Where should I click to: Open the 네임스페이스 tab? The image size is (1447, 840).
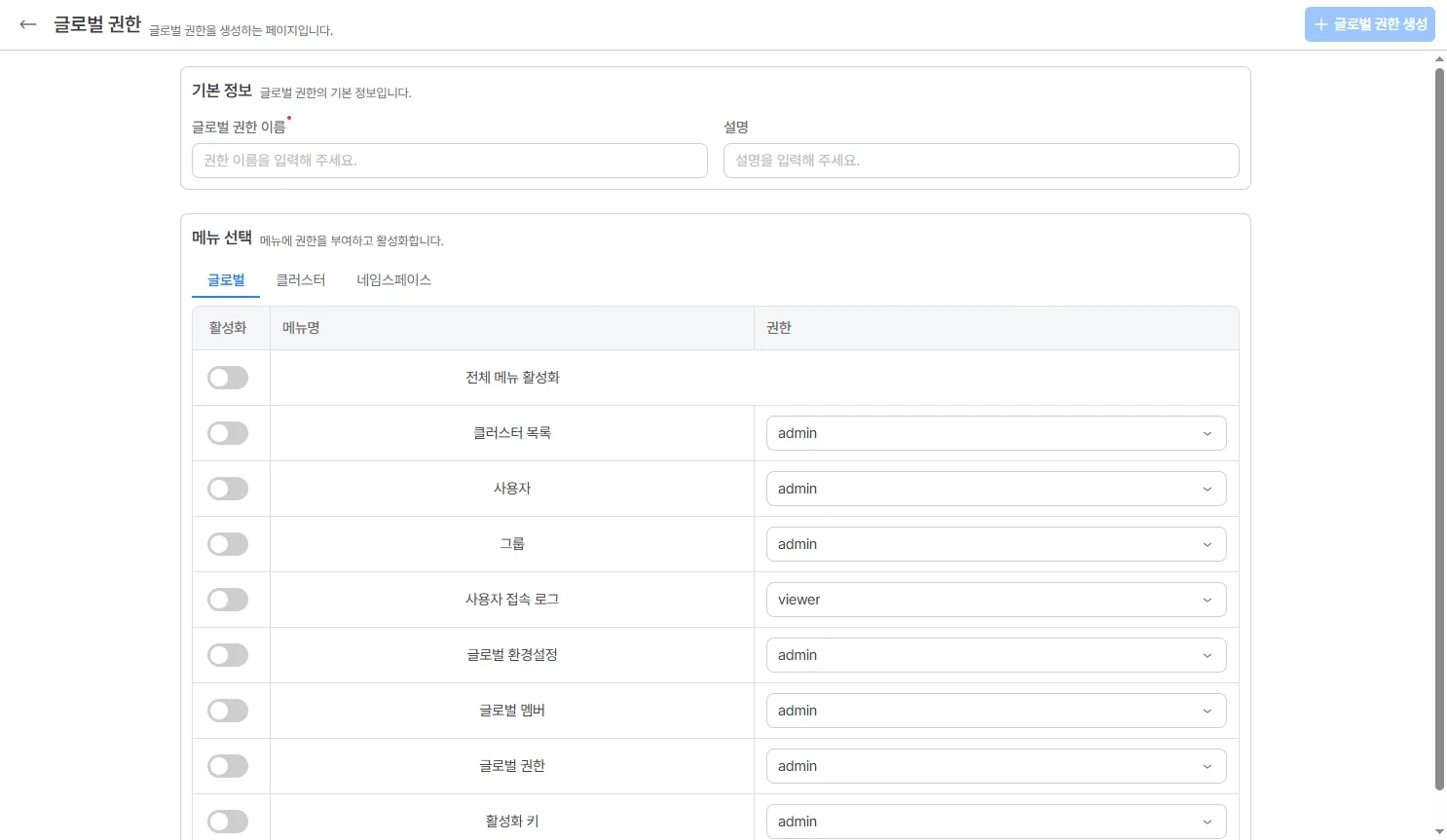[394, 280]
